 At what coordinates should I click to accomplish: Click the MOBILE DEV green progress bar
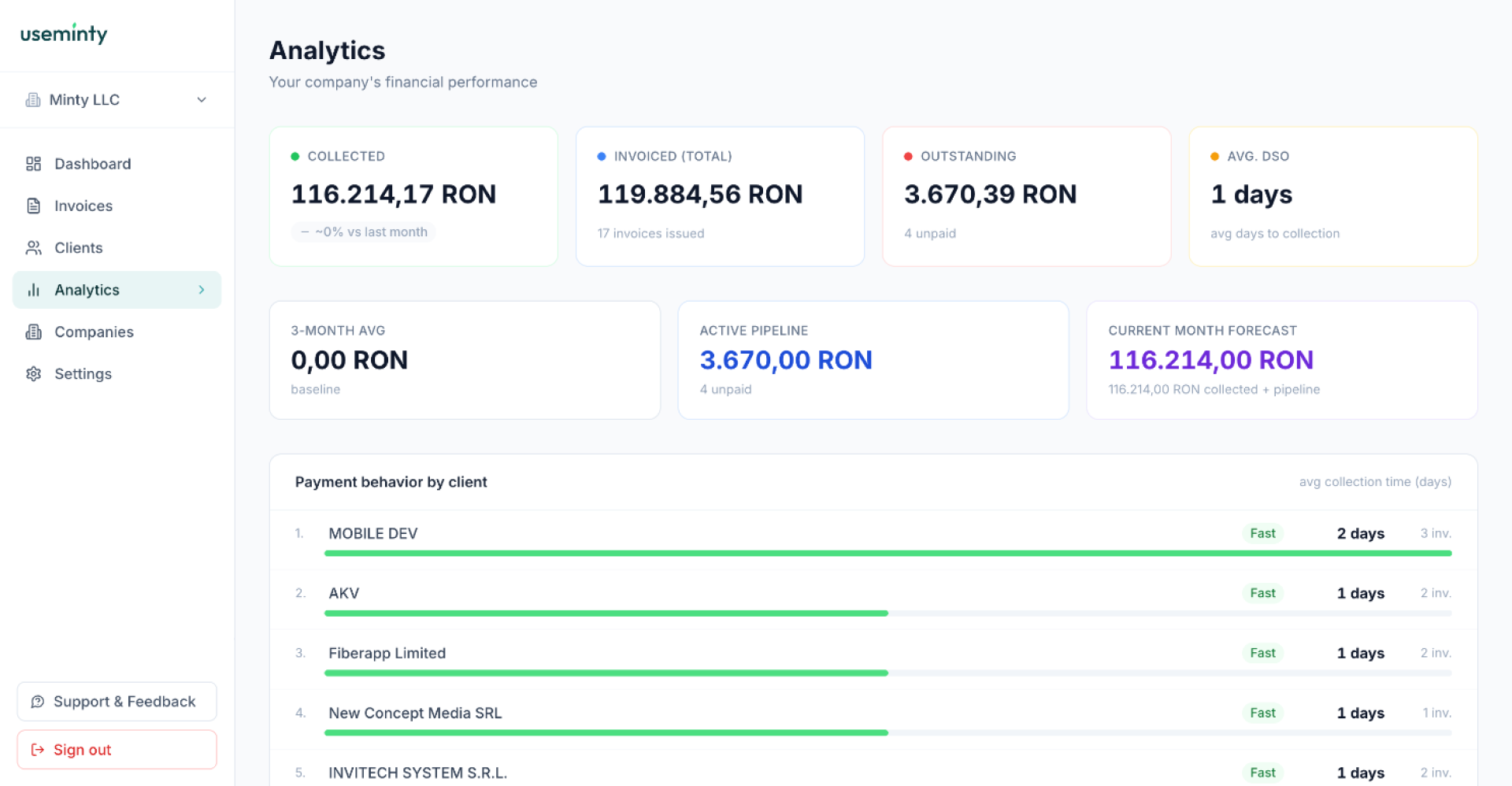pyautogui.click(x=888, y=554)
